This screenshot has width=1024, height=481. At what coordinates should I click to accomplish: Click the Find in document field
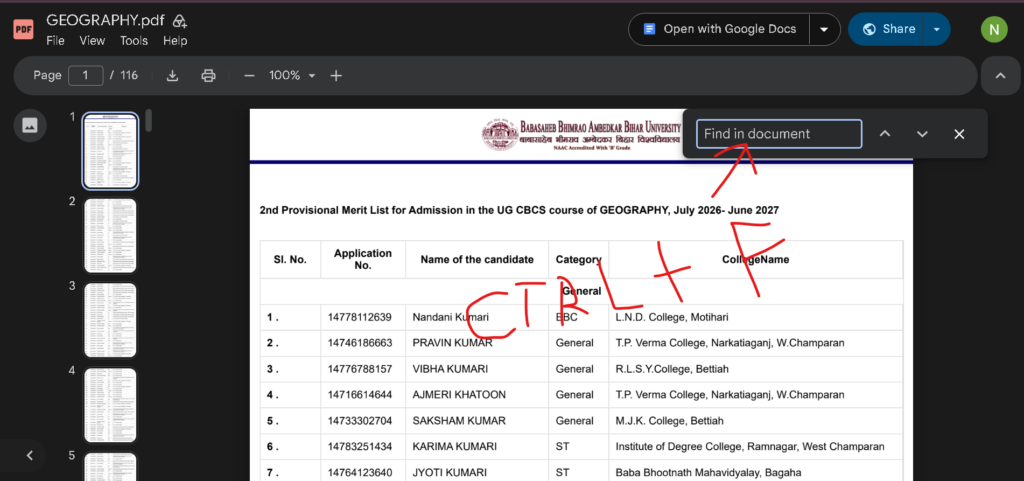(x=778, y=134)
